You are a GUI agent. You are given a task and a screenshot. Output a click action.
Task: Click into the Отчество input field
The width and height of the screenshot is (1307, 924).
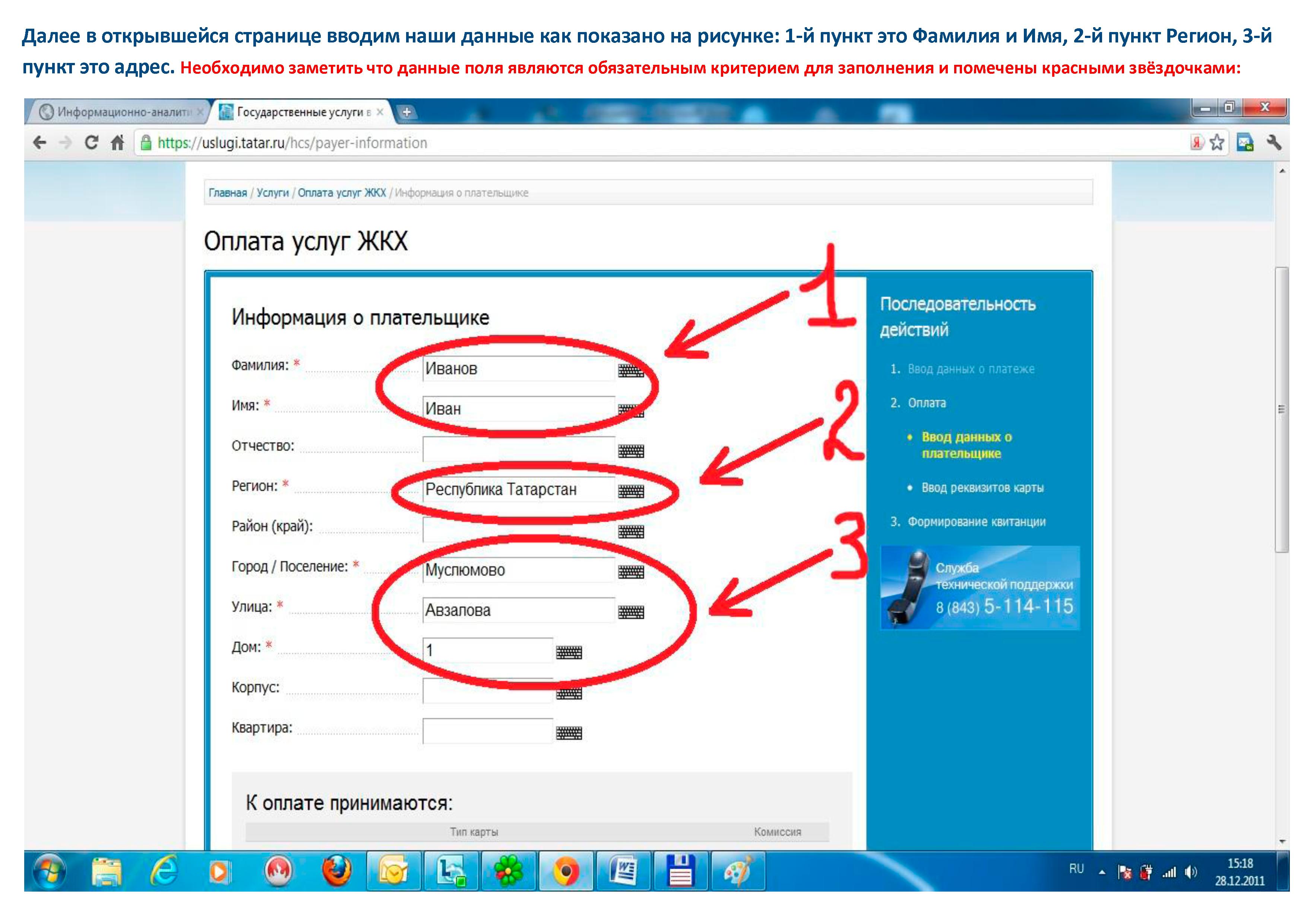(x=518, y=450)
